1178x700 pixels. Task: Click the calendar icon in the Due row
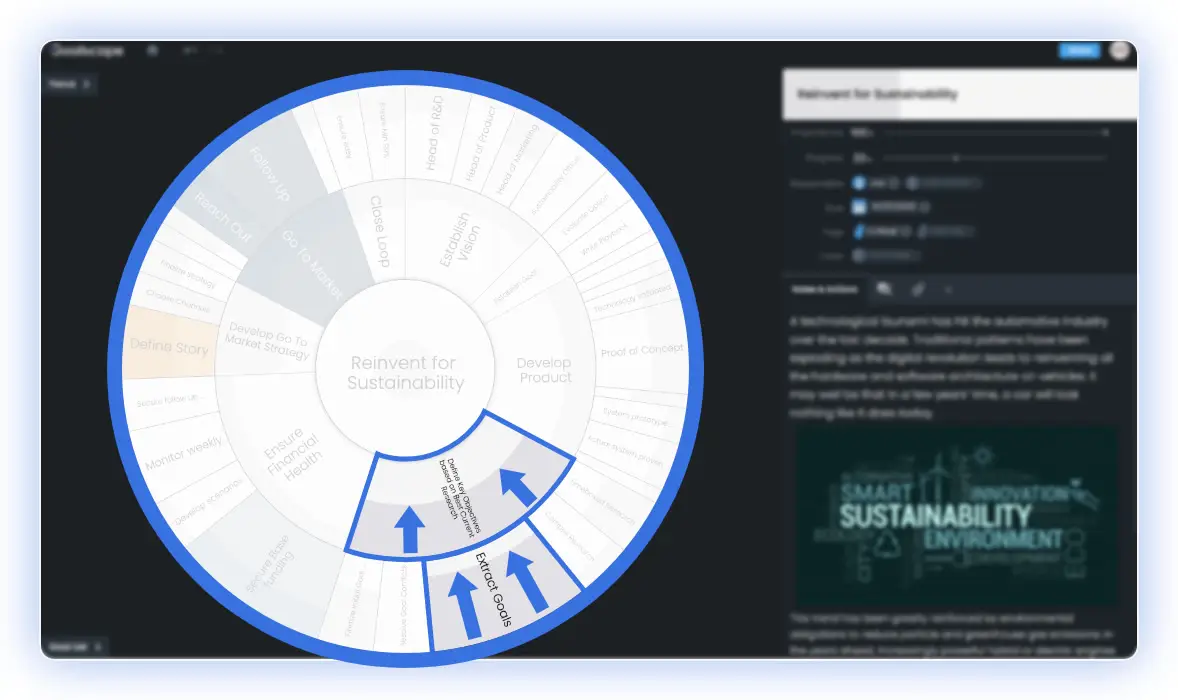(x=859, y=206)
